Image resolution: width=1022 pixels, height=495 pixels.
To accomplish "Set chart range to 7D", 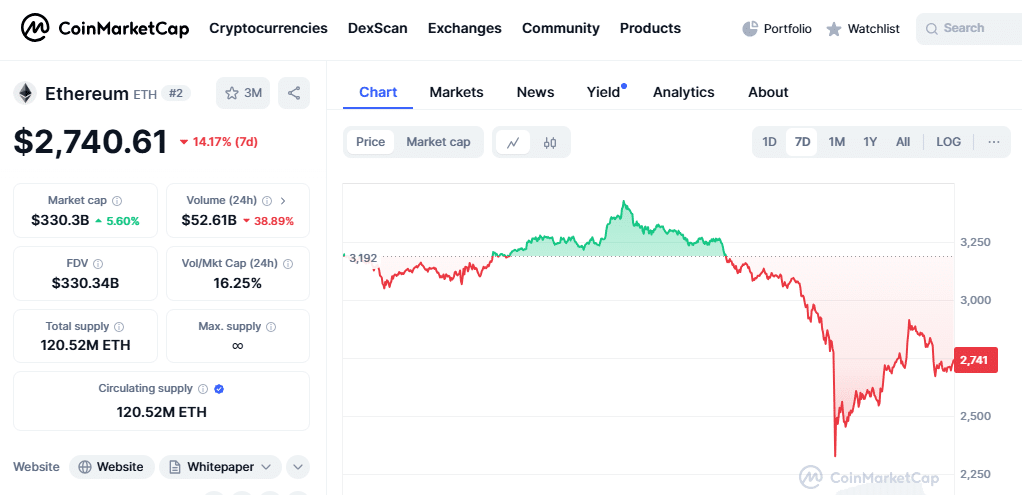I will click(802, 142).
